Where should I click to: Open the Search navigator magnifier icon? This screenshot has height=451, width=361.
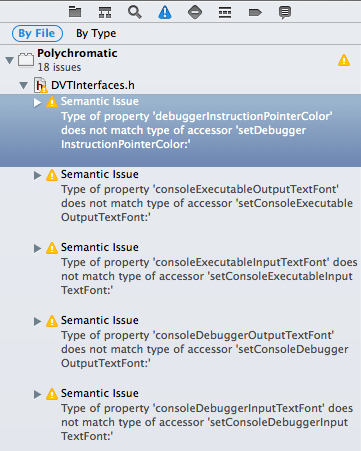point(135,12)
